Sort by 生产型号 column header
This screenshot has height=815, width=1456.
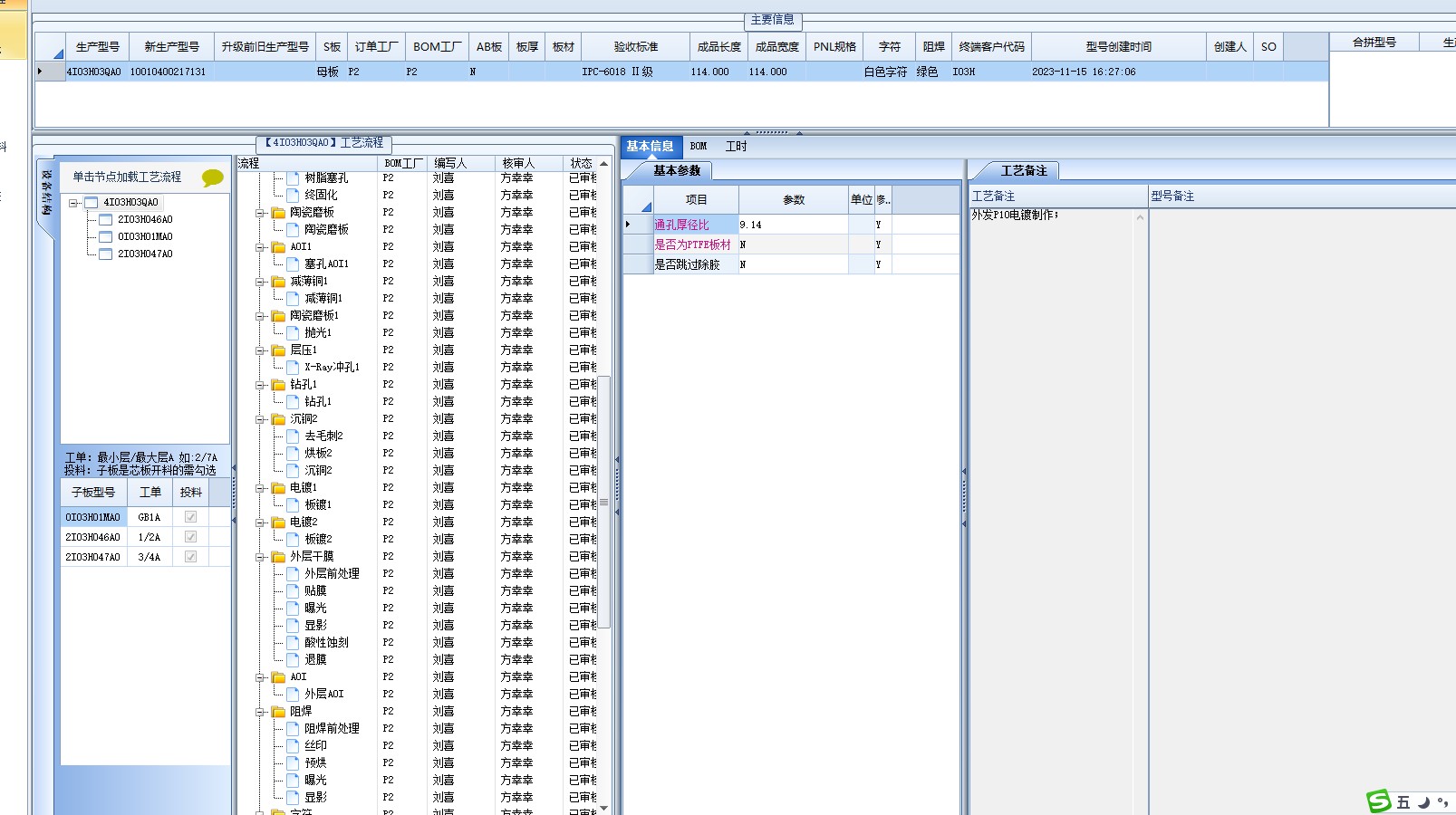[97, 47]
